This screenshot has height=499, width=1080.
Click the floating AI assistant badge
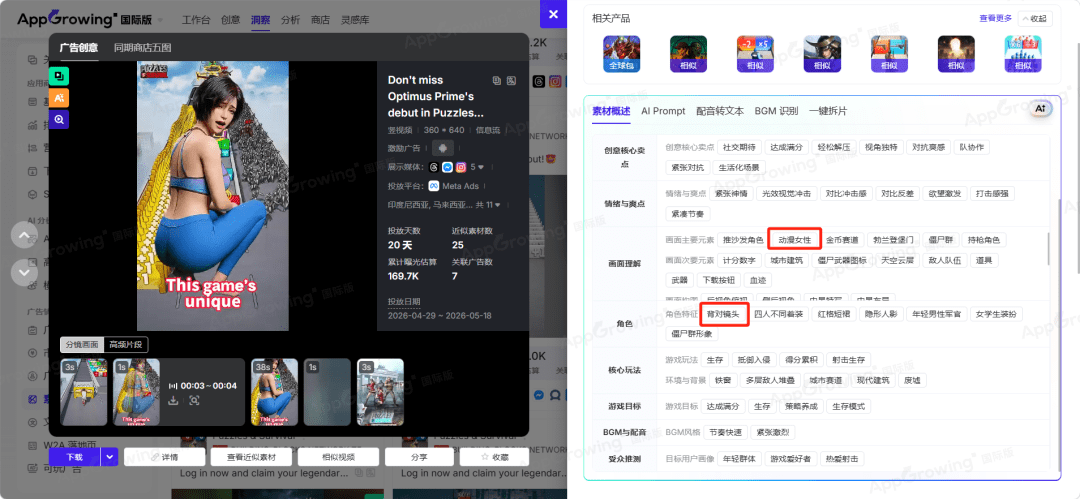point(1040,109)
